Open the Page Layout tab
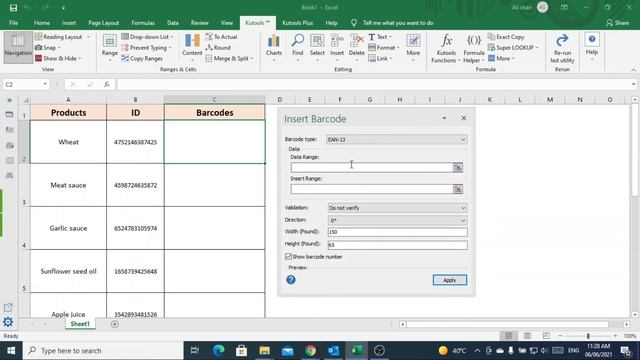This screenshot has width=640, height=360. coord(104,23)
